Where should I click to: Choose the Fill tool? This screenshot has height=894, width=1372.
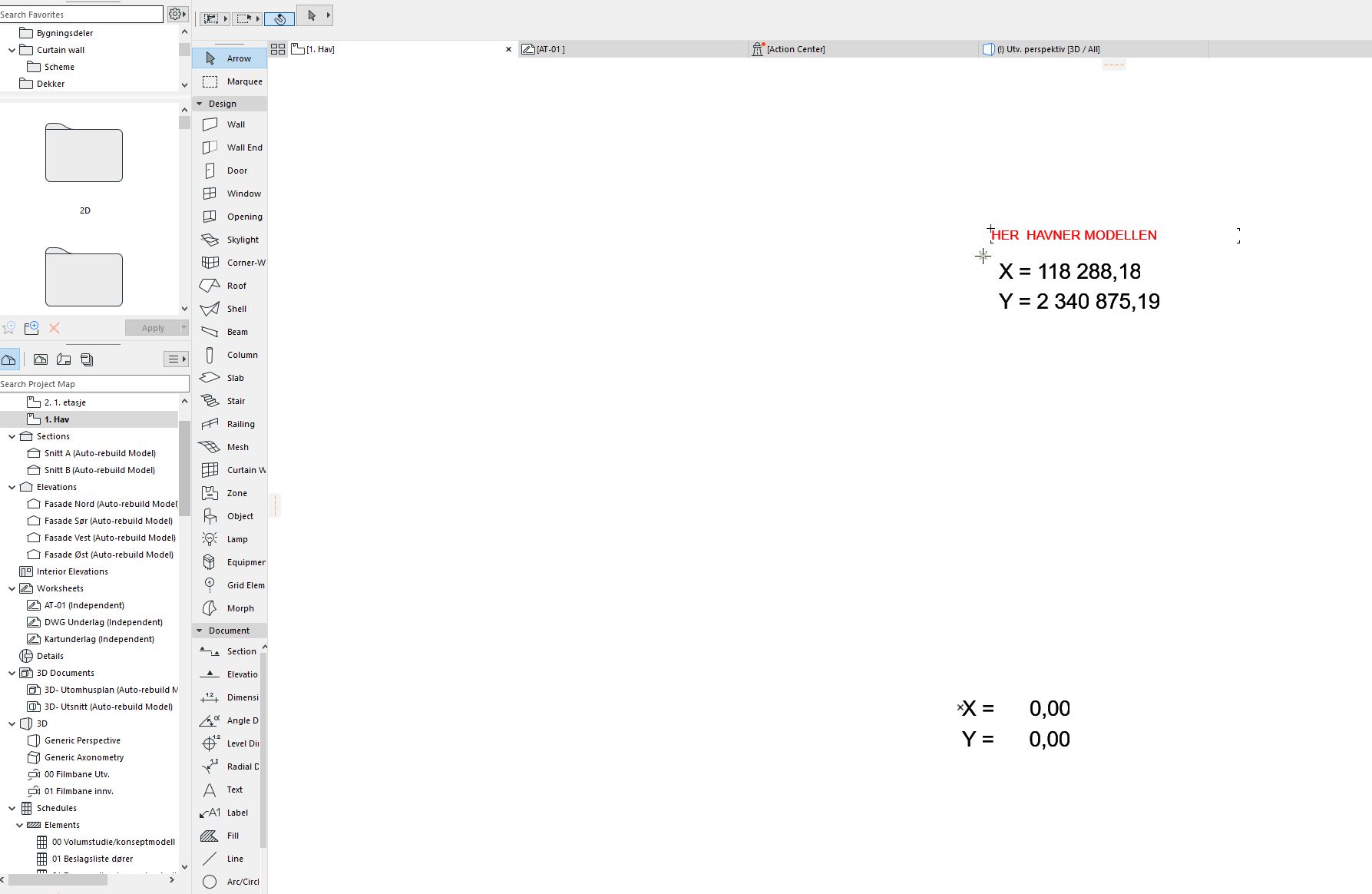tap(229, 836)
